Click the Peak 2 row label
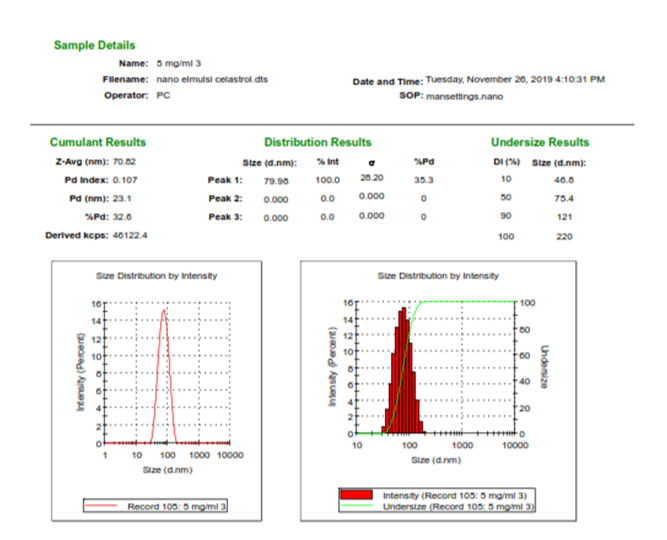667x540 pixels. tap(225, 198)
